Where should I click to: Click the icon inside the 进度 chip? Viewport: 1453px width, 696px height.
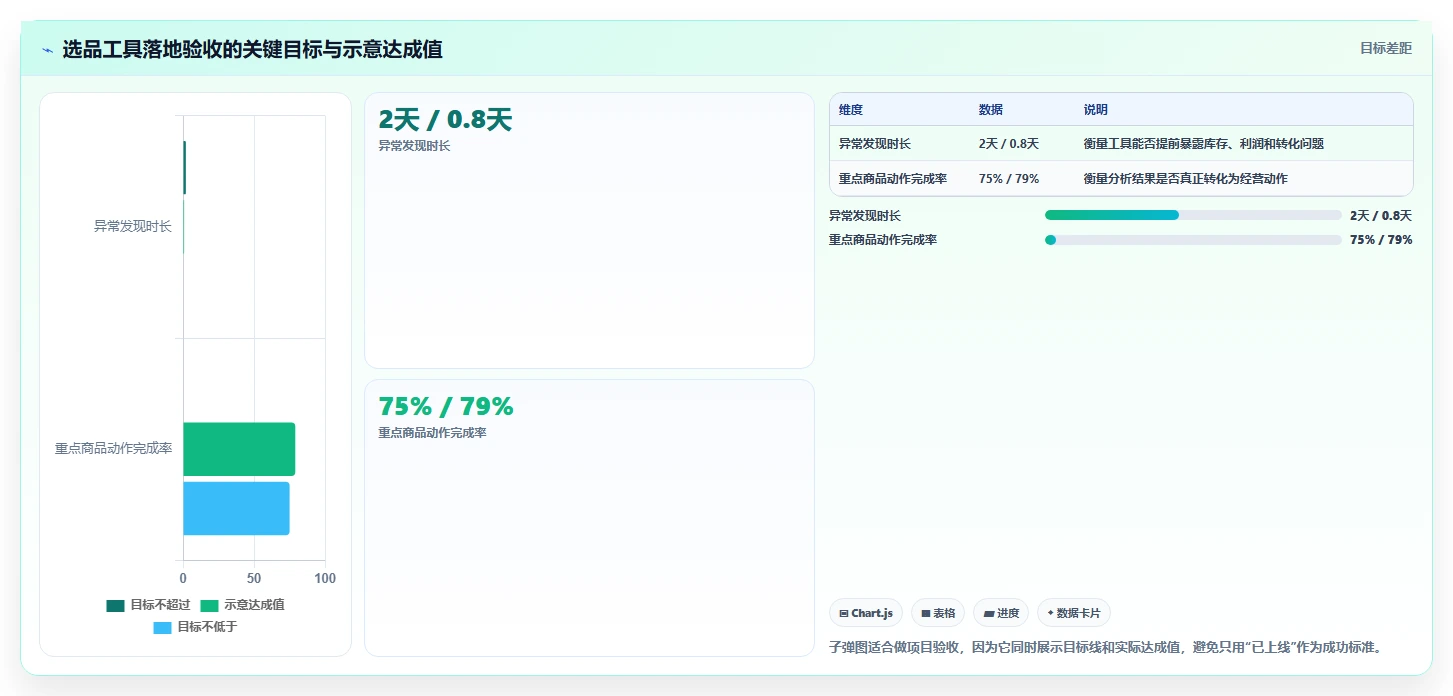point(989,614)
